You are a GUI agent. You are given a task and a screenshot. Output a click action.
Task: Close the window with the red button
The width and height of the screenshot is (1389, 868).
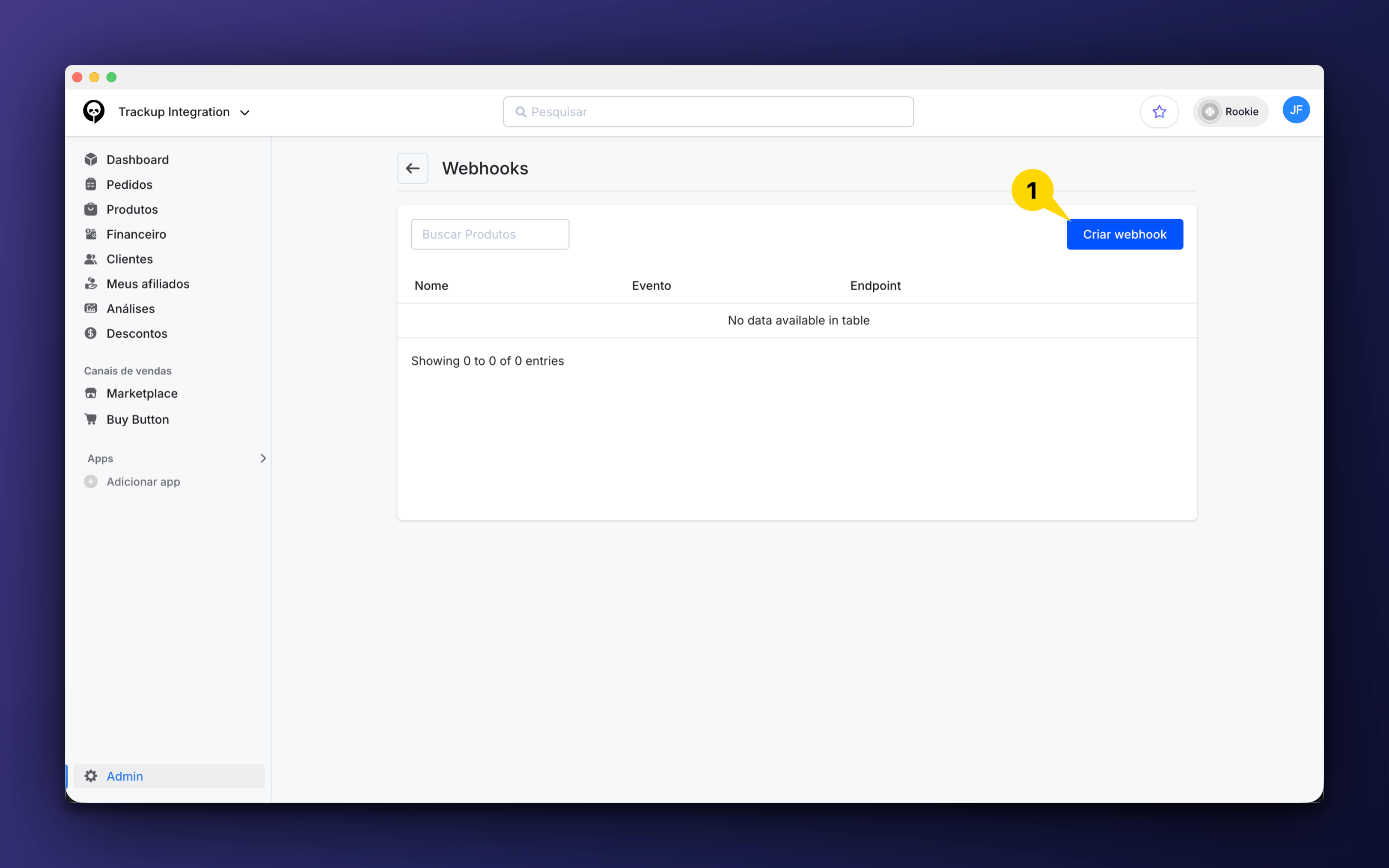pyautogui.click(x=77, y=77)
